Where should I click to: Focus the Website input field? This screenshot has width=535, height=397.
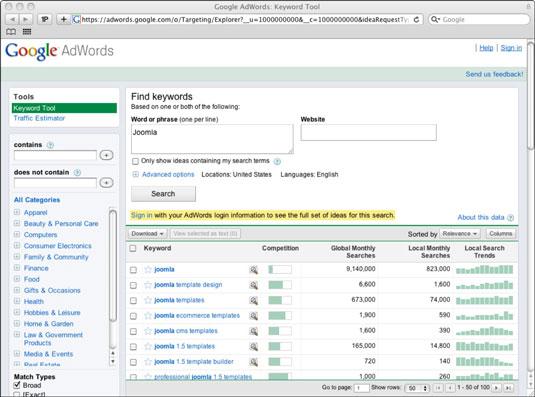click(368, 132)
